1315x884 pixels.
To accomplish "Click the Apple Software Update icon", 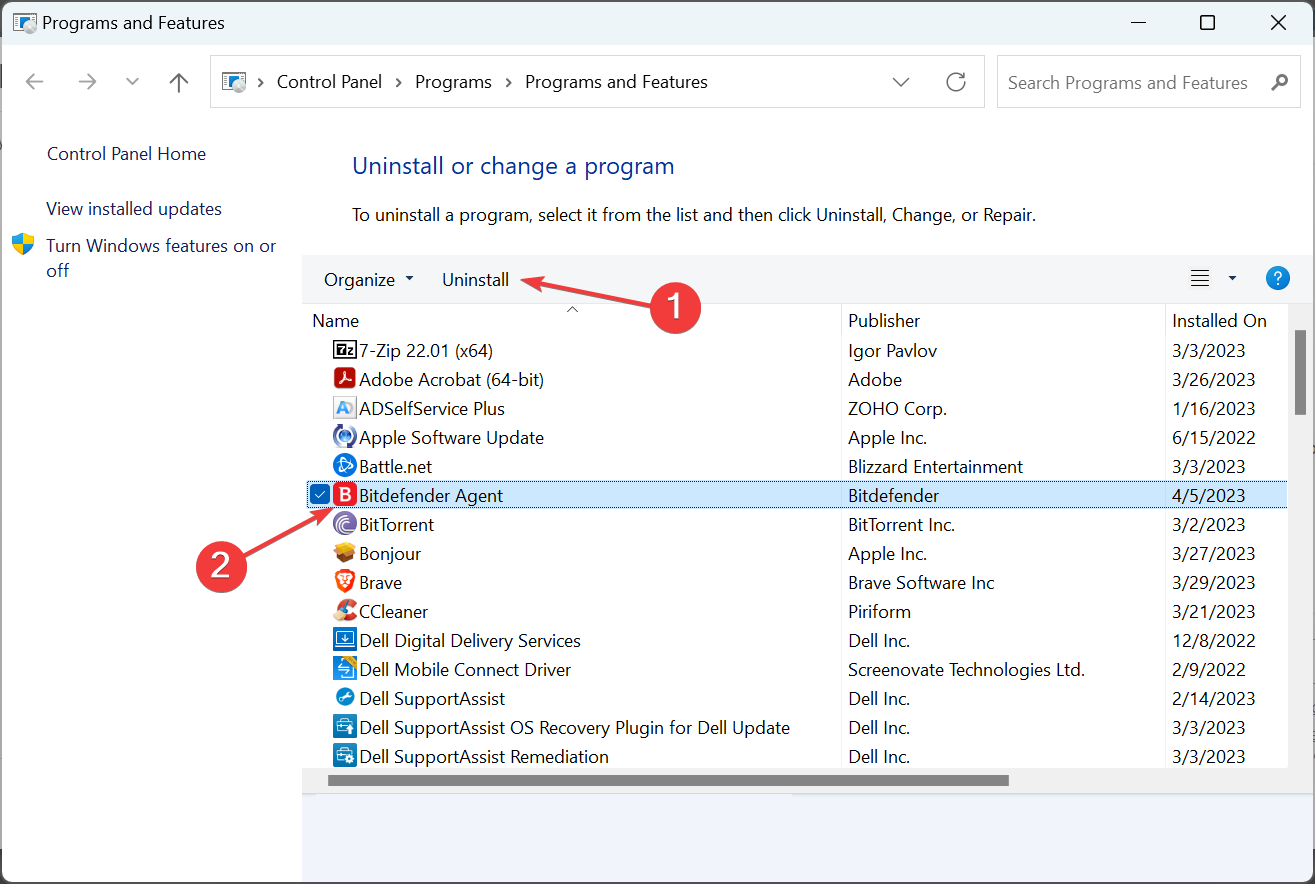I will pyautogui.click(x=344, y=437).
